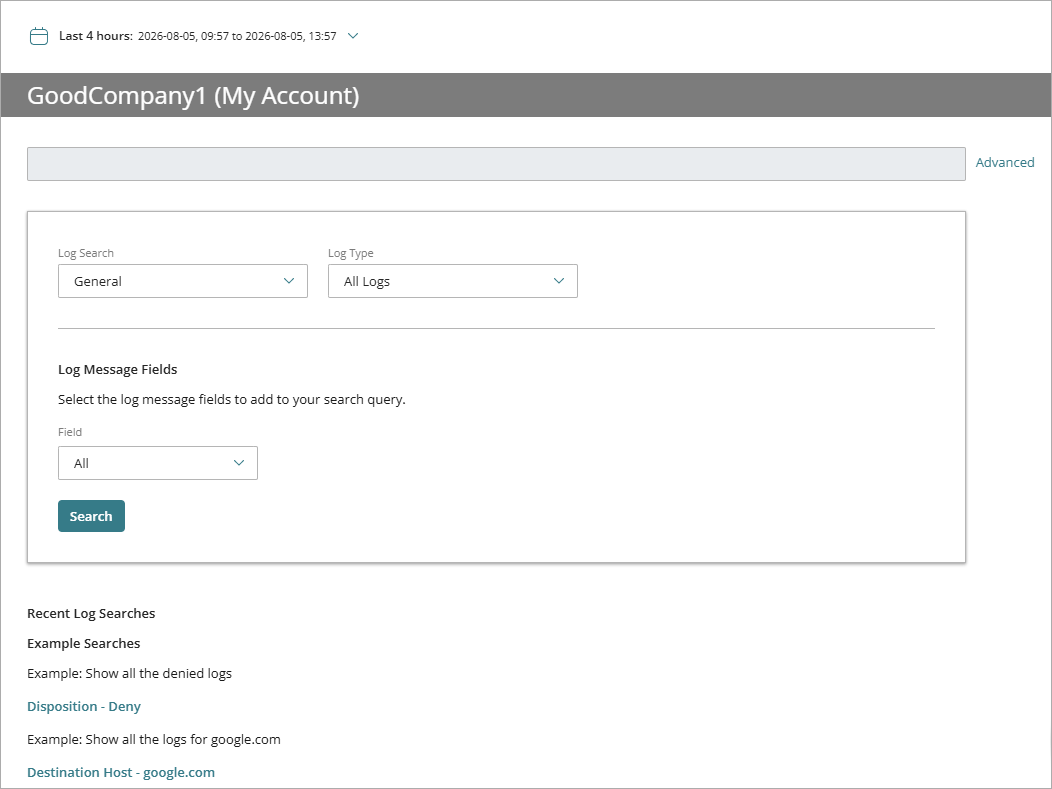Expand the date range chevron
Viewport: 1052px width, 789px height.
(x=353, y=36)
